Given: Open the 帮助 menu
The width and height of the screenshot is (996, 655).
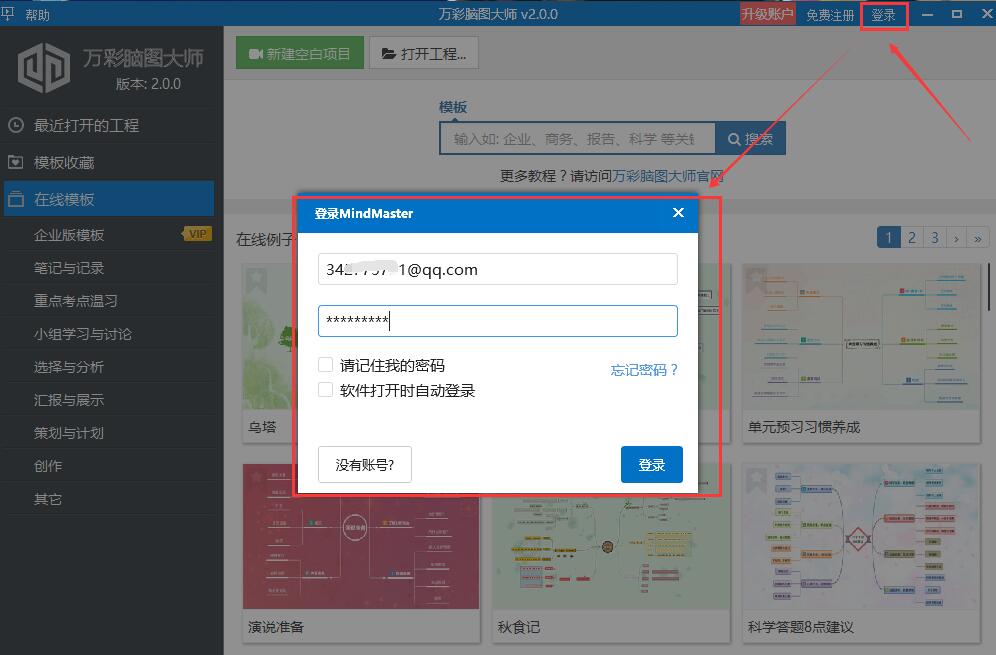Looking at the screenshot, I should tap(38, 14).
